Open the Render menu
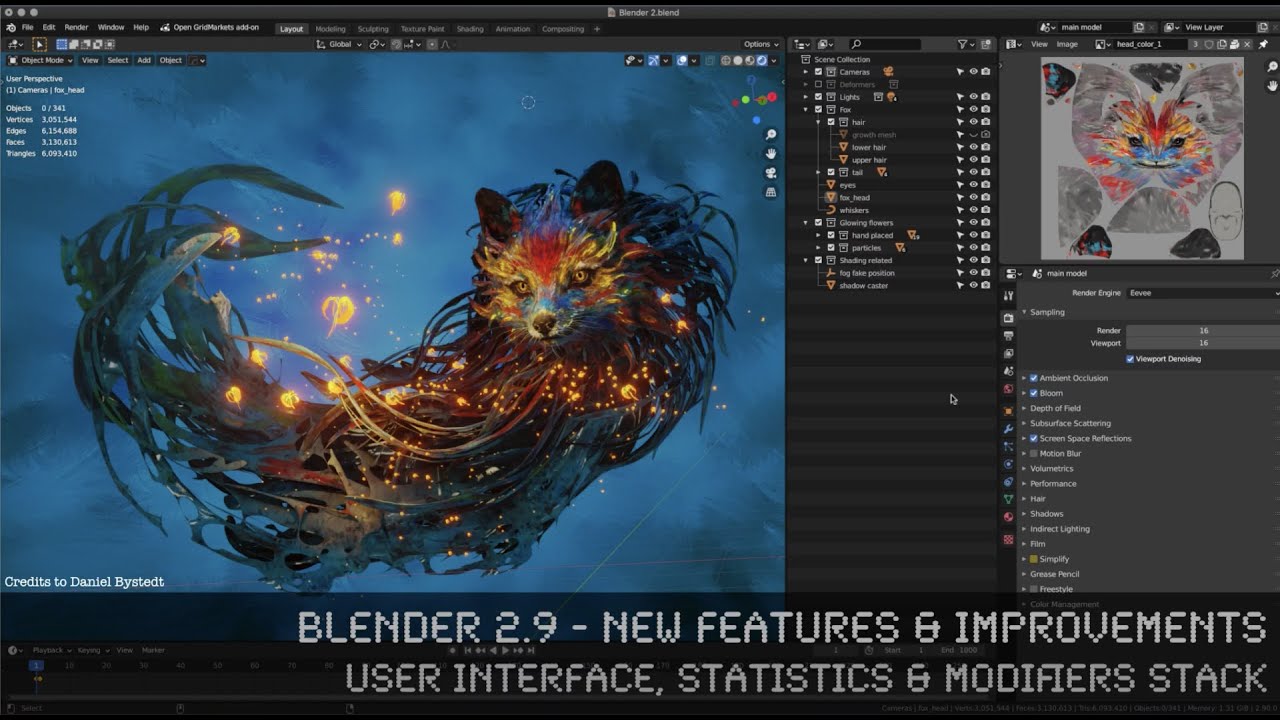 76,27
